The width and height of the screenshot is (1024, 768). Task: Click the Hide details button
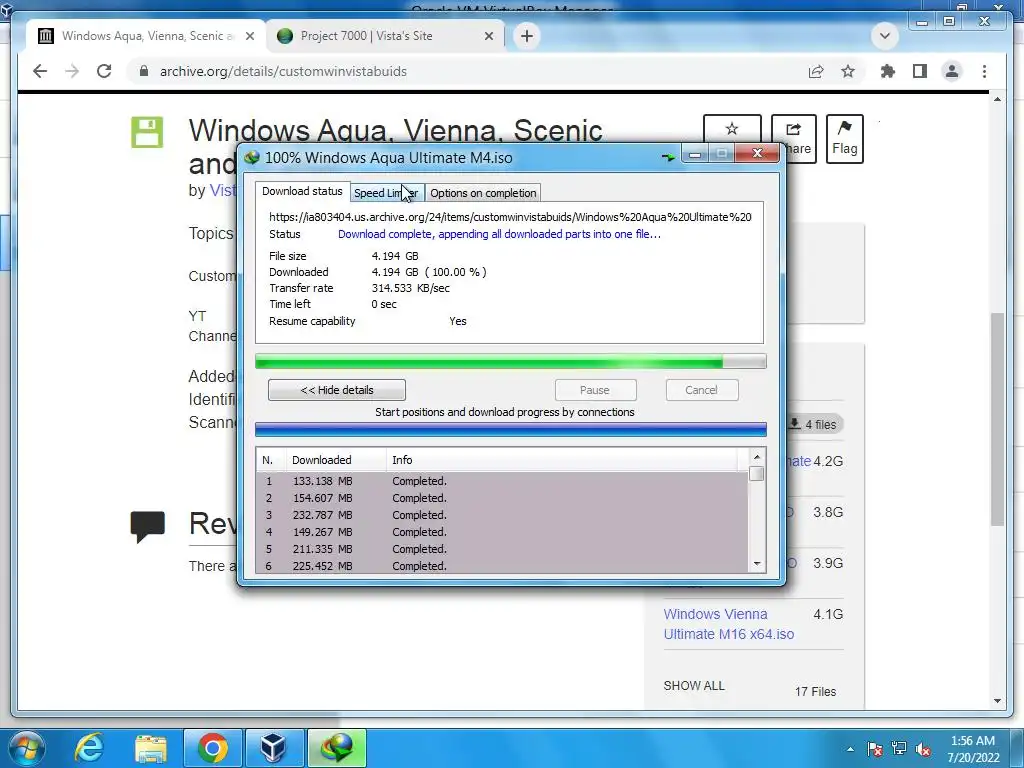337,390
